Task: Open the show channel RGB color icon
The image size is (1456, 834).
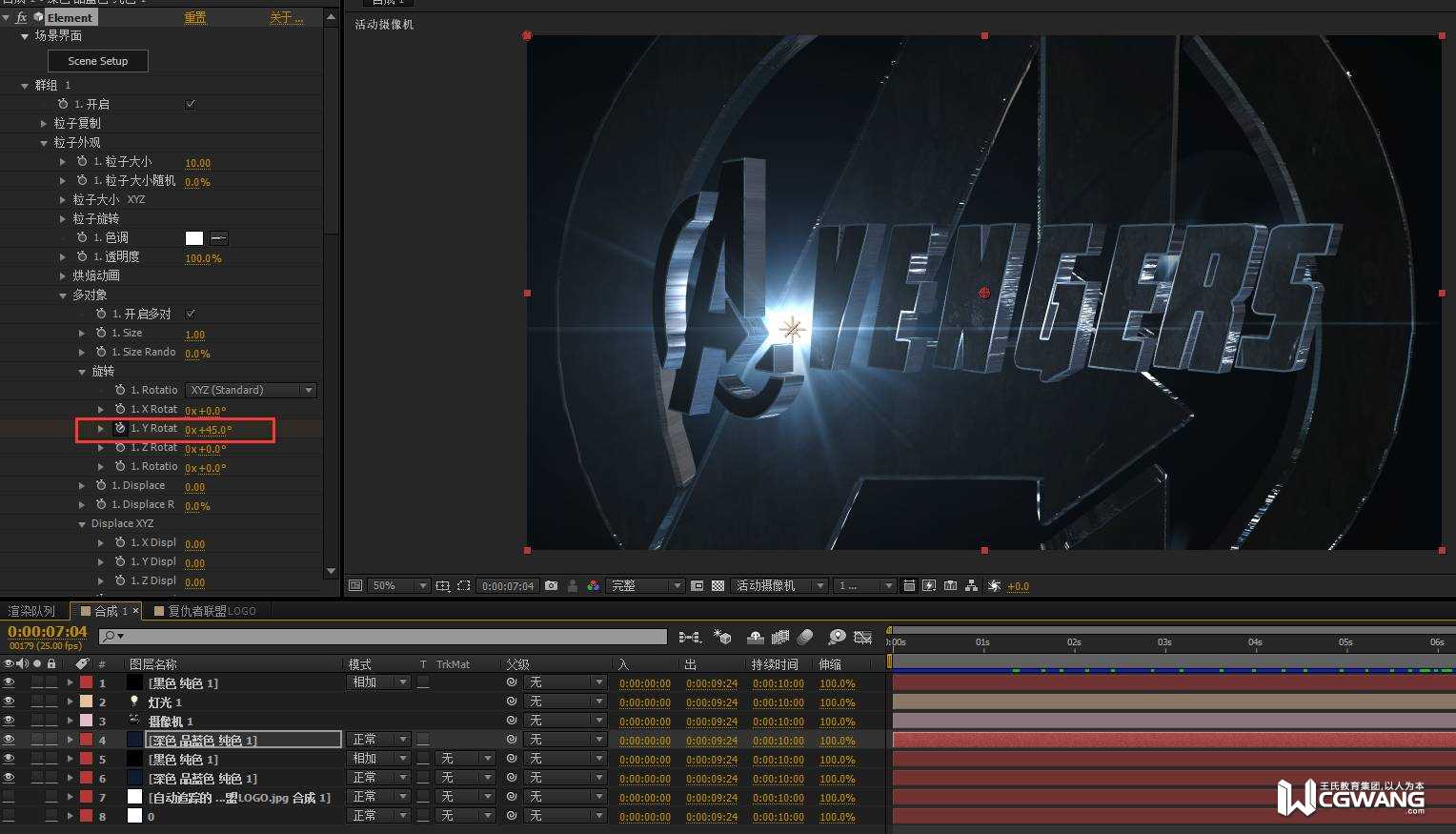Action: tap(593, 585)
